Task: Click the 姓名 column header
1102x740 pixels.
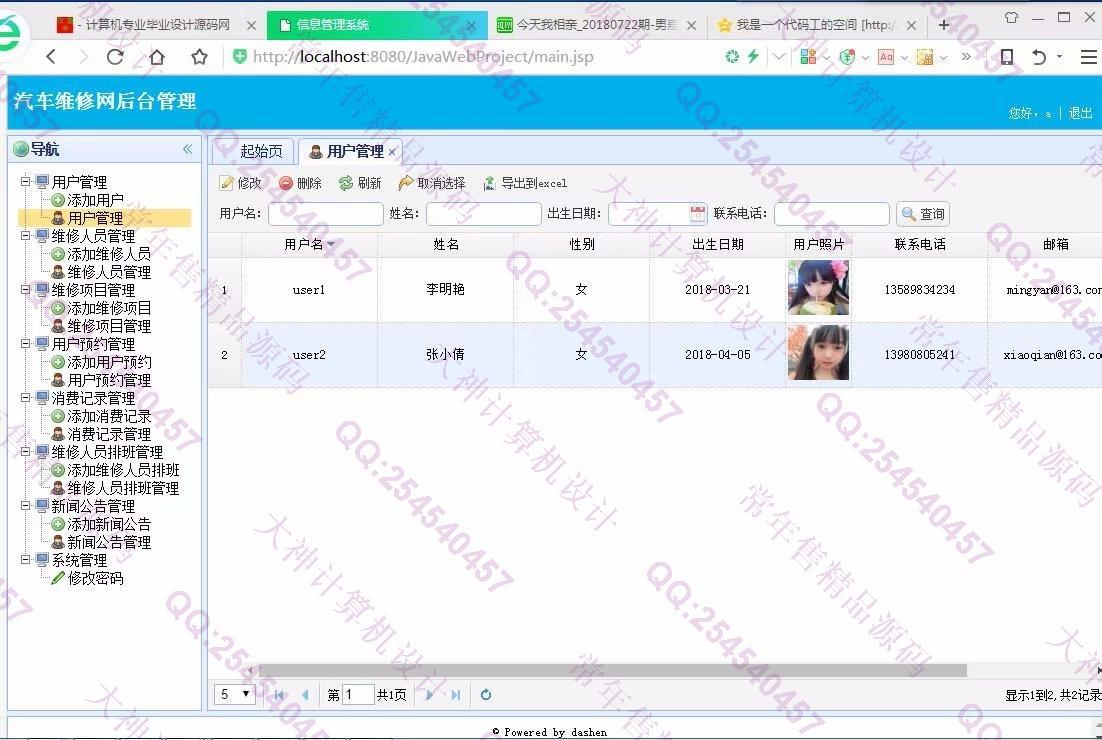Action: point(446,245)
